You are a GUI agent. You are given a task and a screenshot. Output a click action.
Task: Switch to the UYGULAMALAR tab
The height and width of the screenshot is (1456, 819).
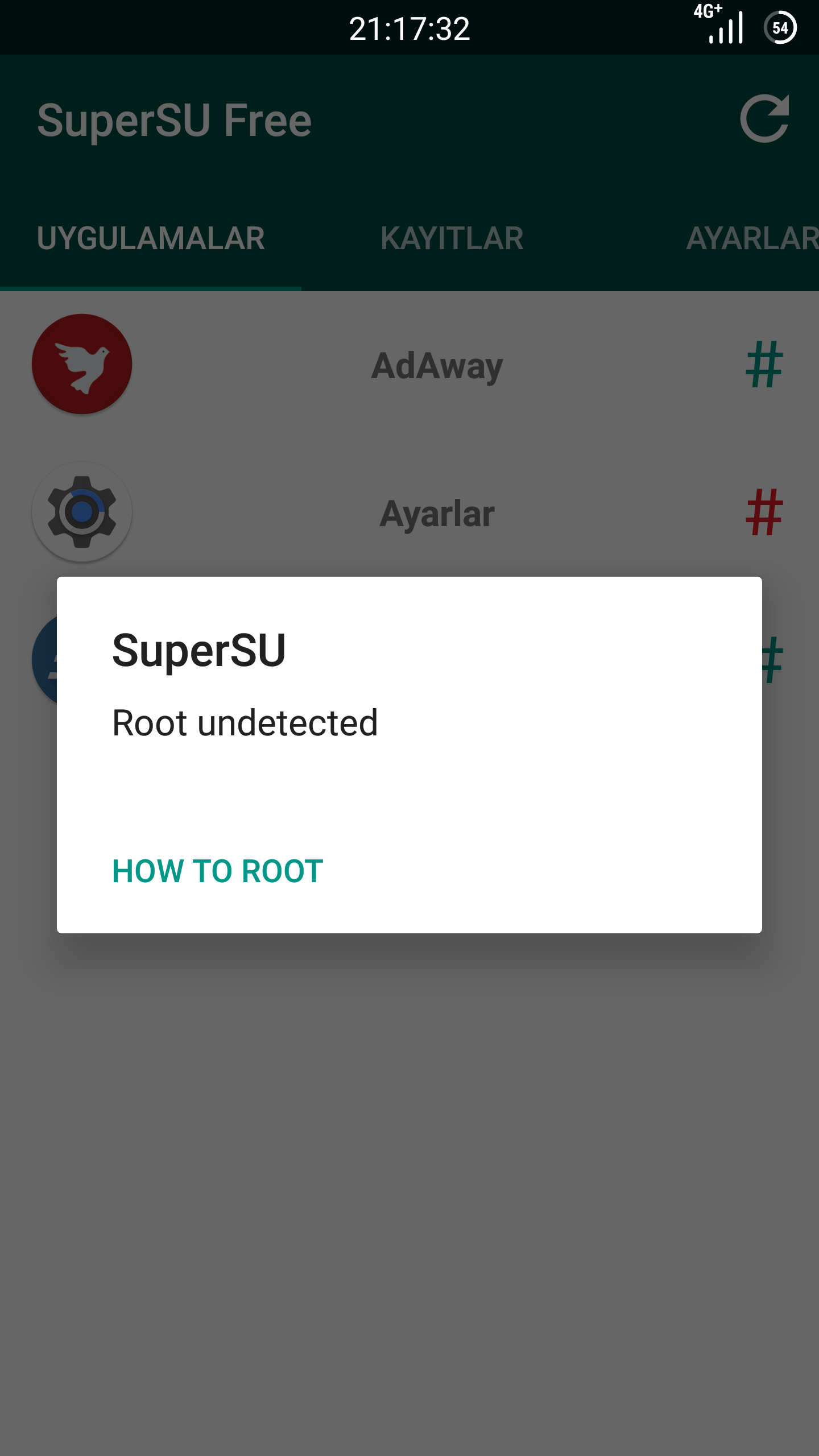click(x=151, y=238)
